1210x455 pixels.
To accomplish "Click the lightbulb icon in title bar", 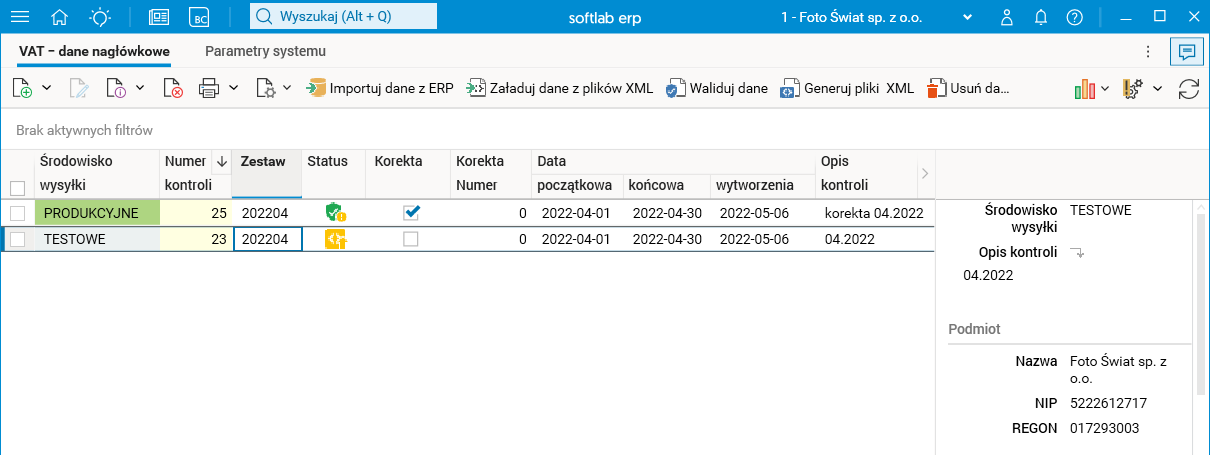I will pos(100,17).
